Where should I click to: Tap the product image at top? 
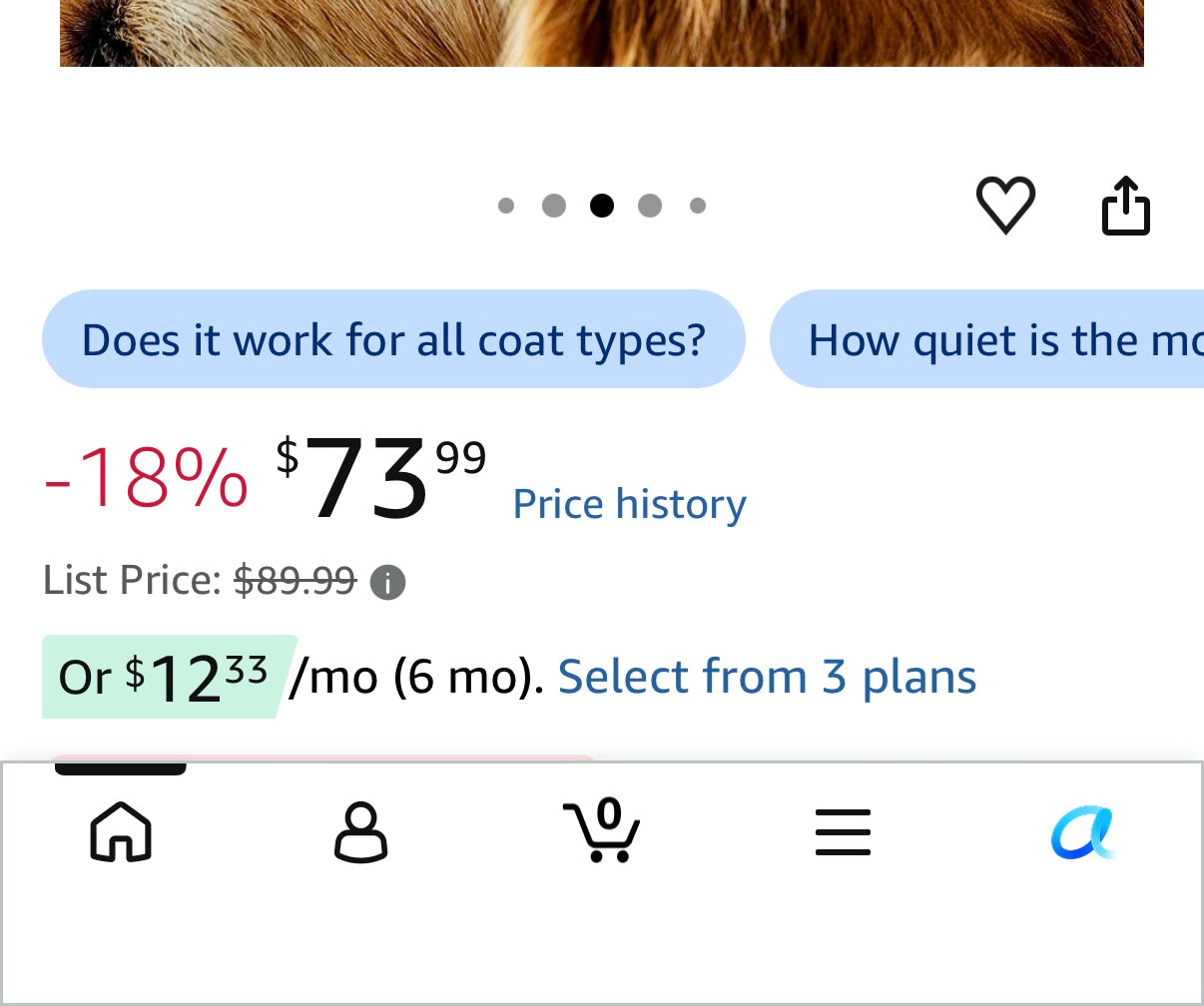(602, 33)
